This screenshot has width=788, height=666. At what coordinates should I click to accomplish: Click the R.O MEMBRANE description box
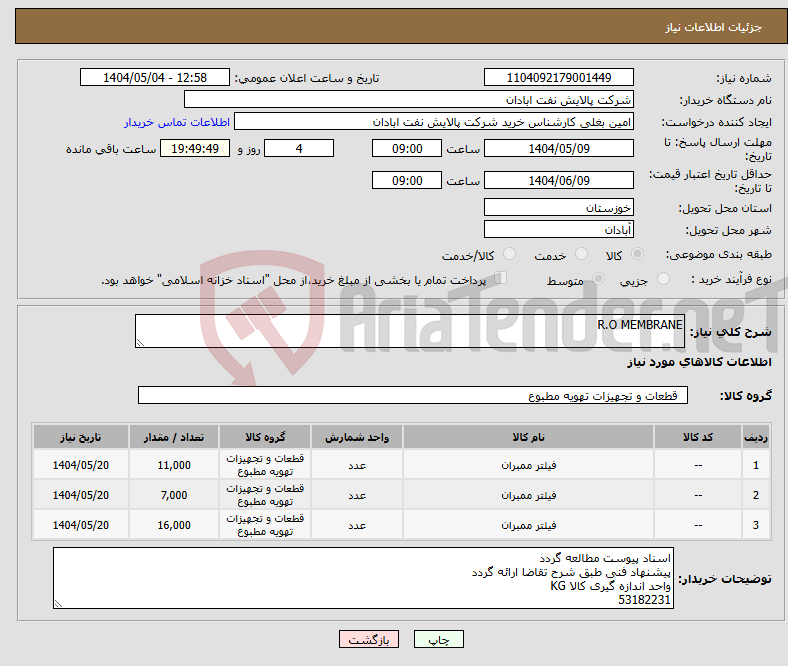[x=410, y=331]
